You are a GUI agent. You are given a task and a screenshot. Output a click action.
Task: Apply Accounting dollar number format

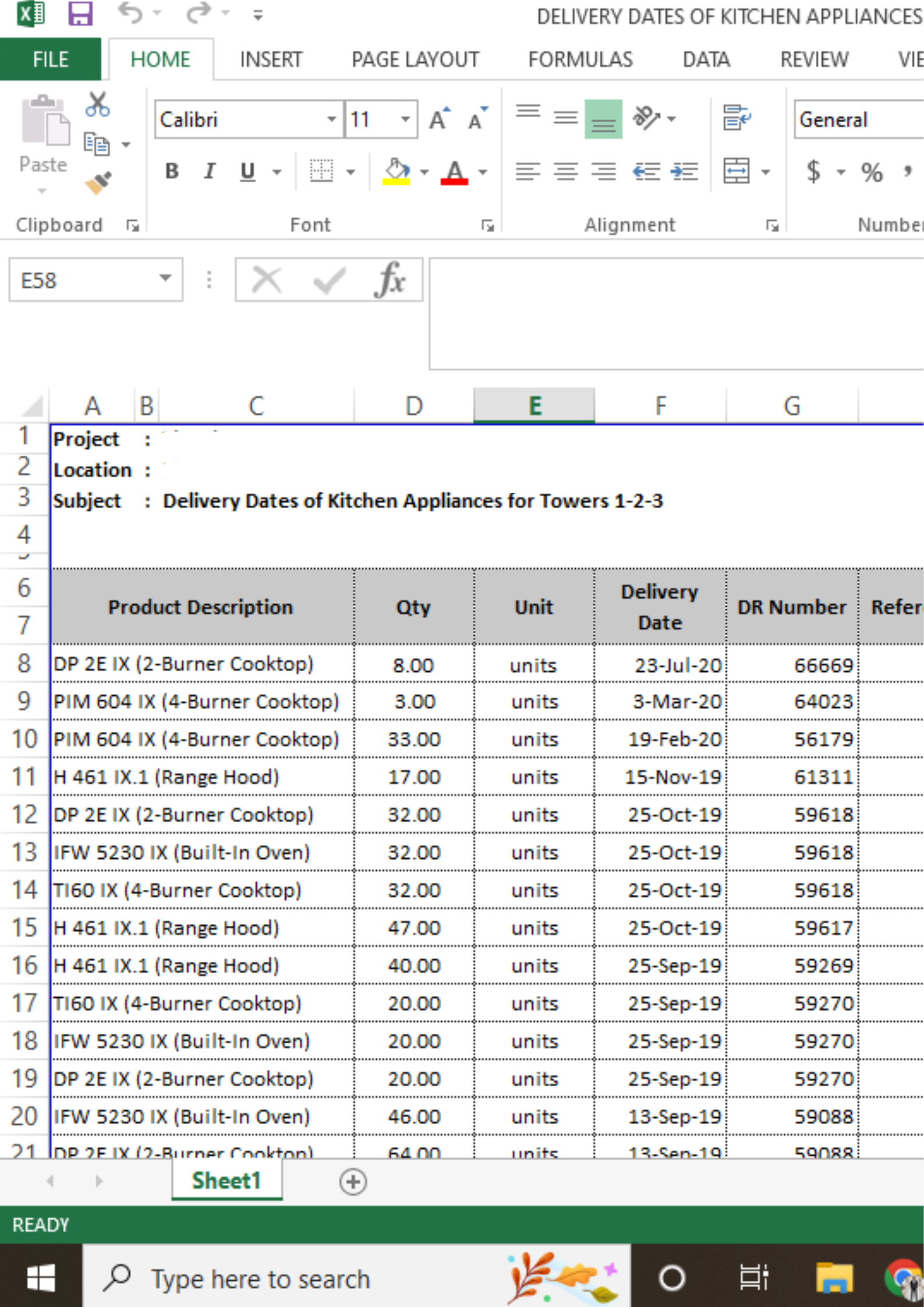813,172
